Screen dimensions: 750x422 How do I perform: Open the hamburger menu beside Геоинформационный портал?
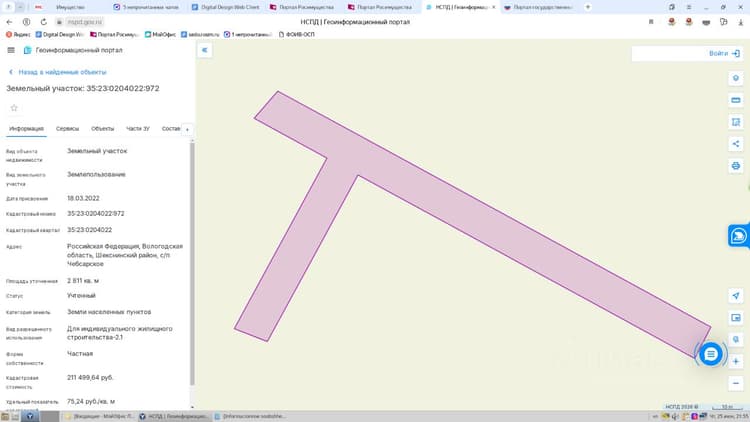tap(11, 50)
